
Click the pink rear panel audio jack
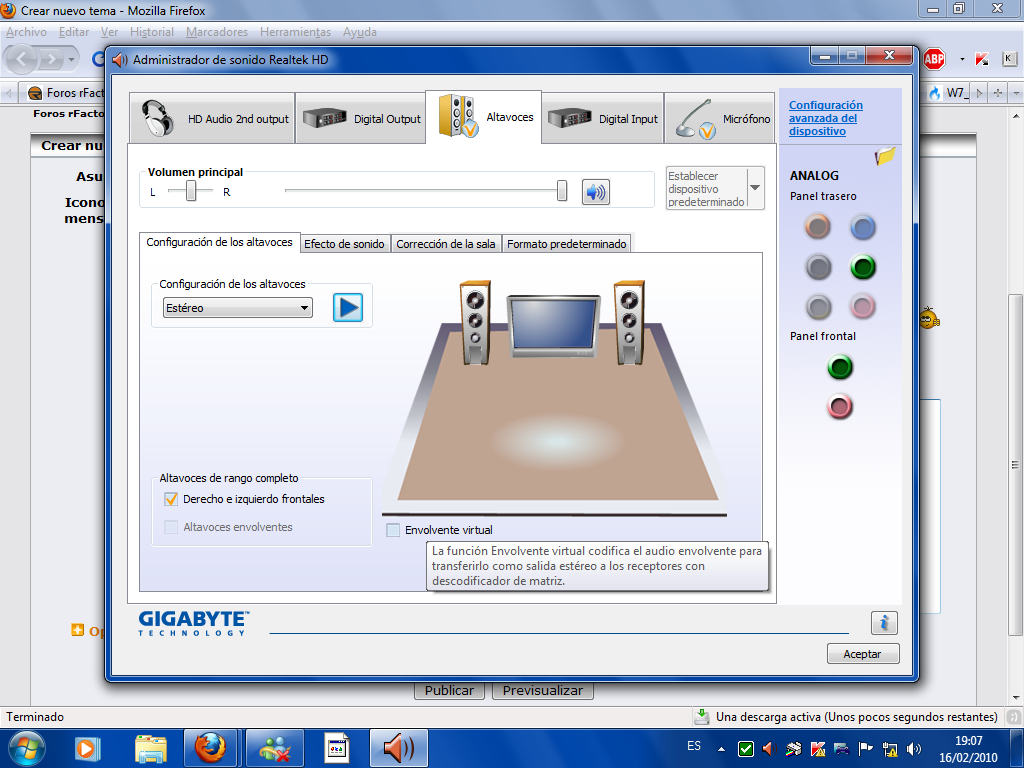click(863, 306)
